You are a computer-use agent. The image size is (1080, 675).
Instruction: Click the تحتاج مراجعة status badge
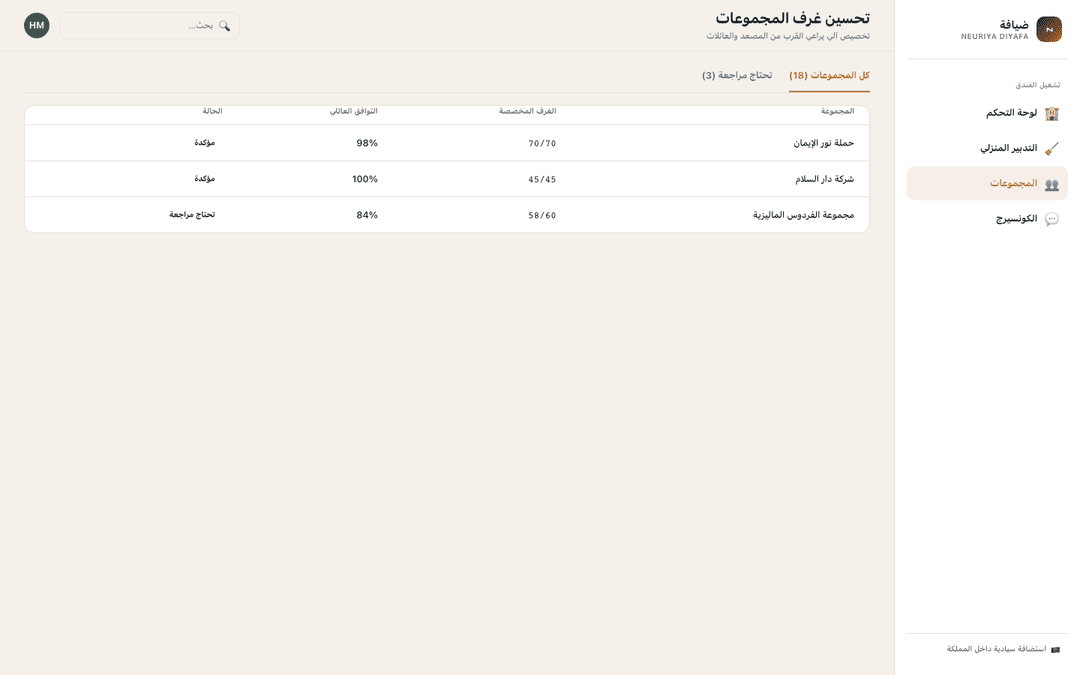click(192, 215)
